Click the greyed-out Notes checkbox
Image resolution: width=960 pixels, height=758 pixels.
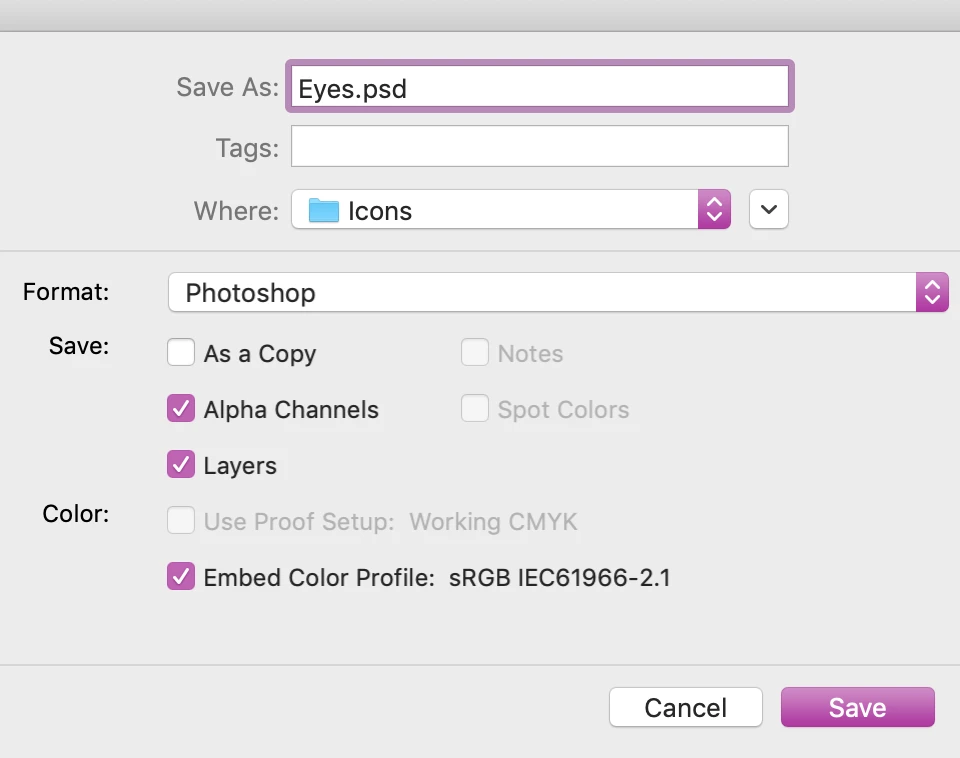(x=474, y=353)
